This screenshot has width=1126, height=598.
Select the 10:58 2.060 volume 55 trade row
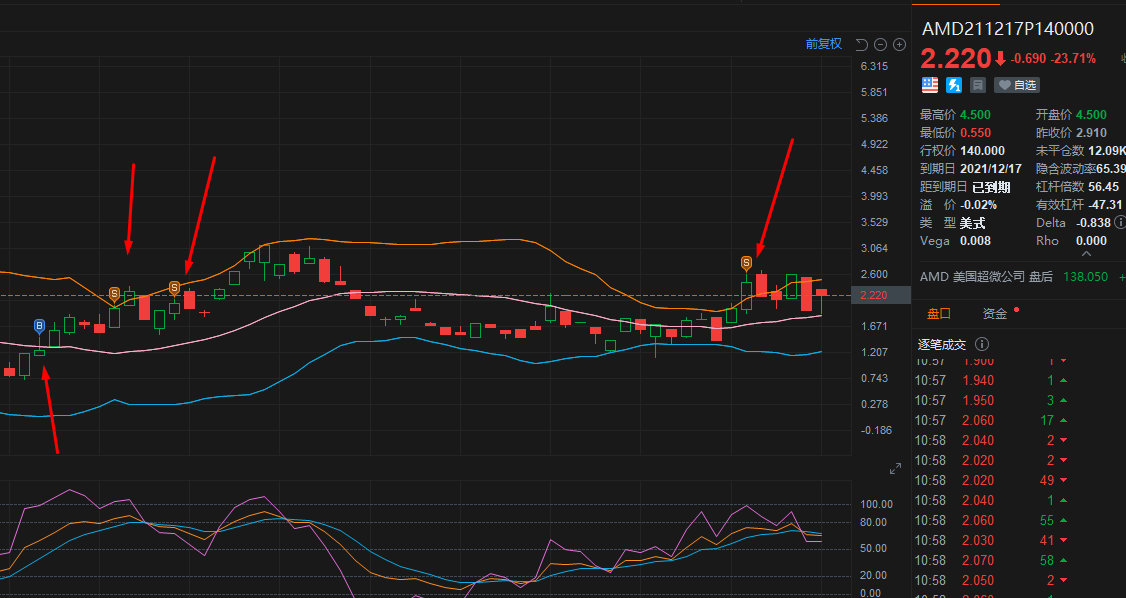click(x=1020, y=520)
